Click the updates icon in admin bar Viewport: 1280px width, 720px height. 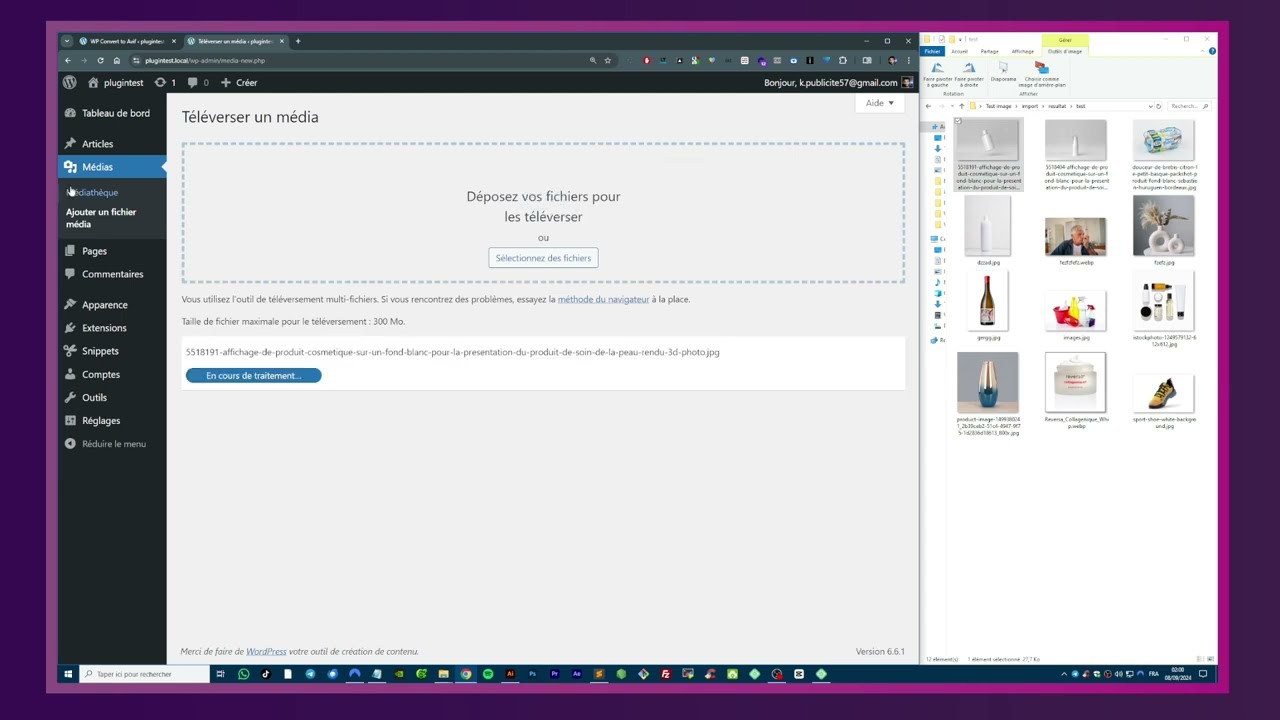(x=165, y=82)
